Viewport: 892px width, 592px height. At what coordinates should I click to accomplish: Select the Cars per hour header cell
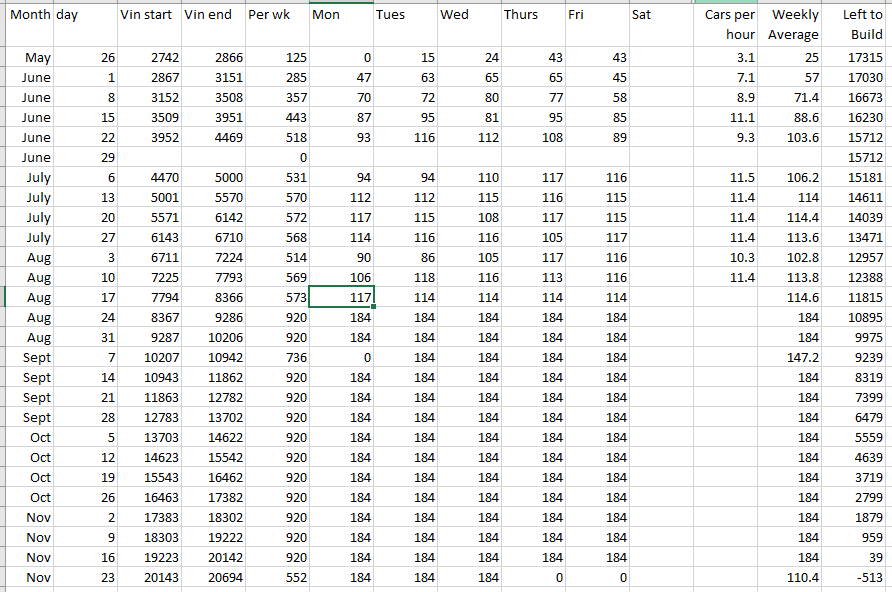tap(727, 25)
